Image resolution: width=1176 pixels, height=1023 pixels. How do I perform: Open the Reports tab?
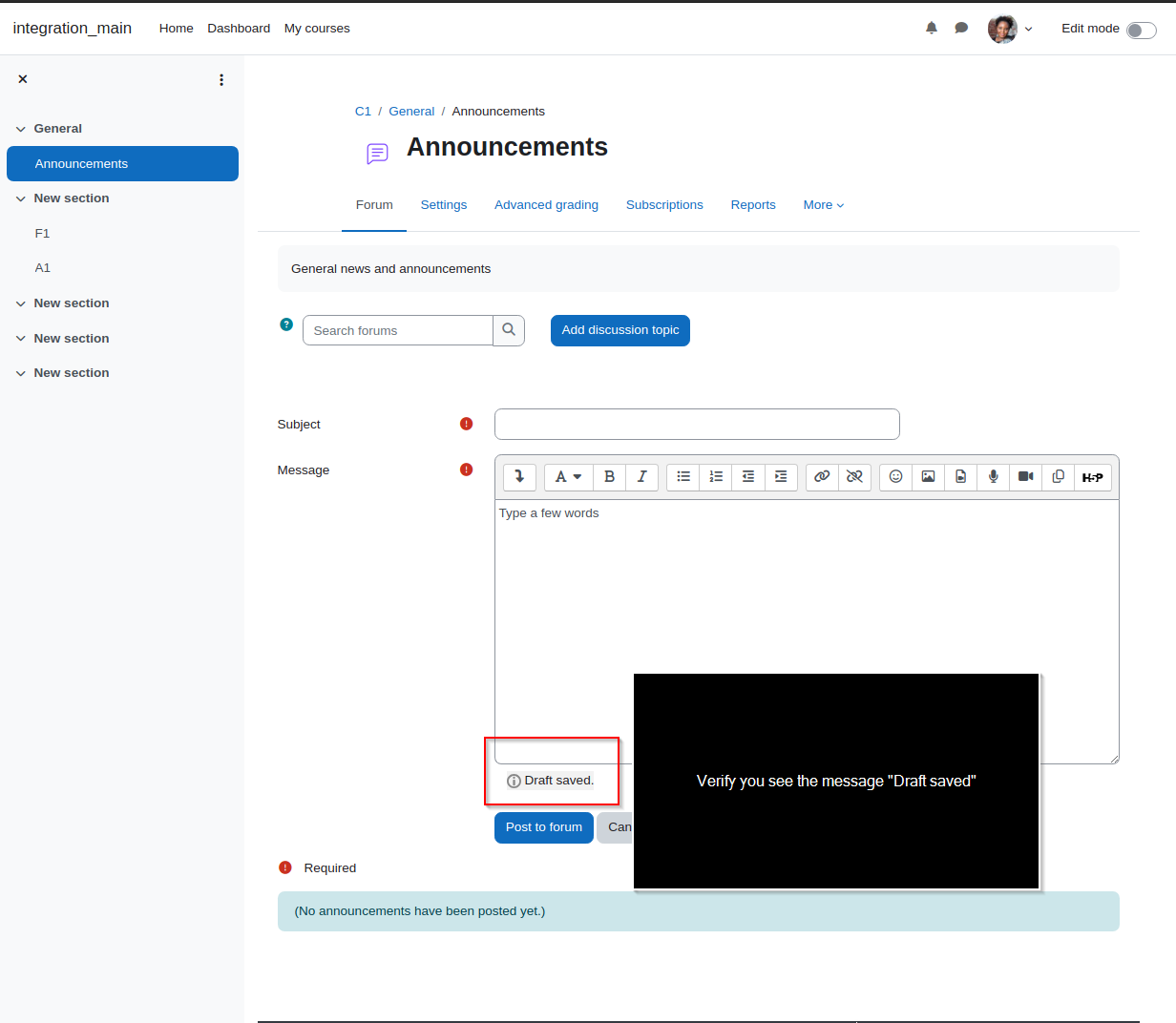(753, 205)
